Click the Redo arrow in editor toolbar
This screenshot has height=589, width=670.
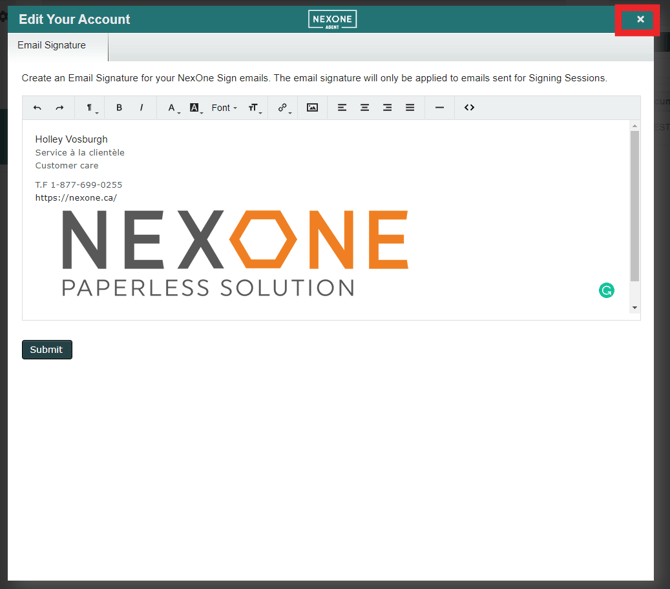[x=60, y=108]
